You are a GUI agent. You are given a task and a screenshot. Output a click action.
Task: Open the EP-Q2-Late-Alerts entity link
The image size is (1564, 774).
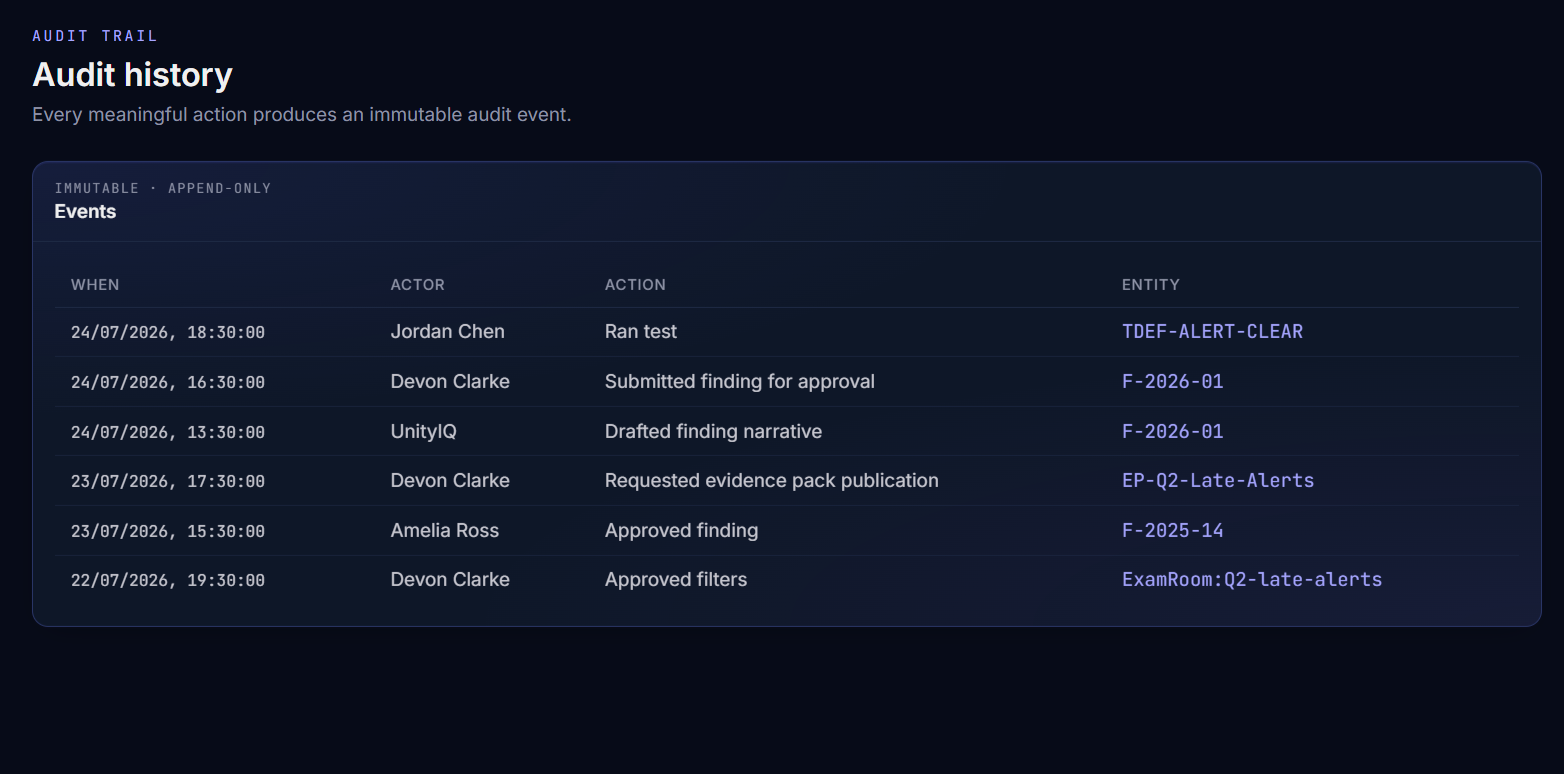coord(1218,481)
